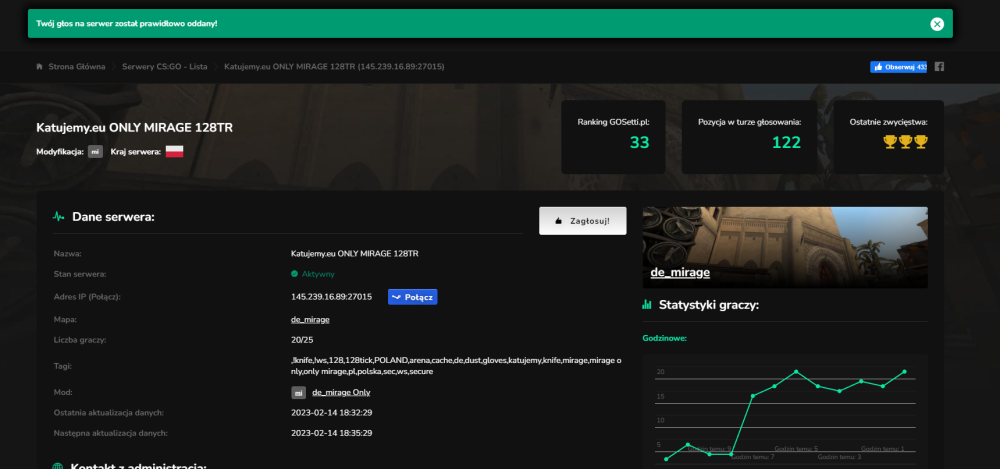Viewport: 1000px width, 469px height.
Task: Click the Facebook Obserwuj button
Action: (898, 66)
